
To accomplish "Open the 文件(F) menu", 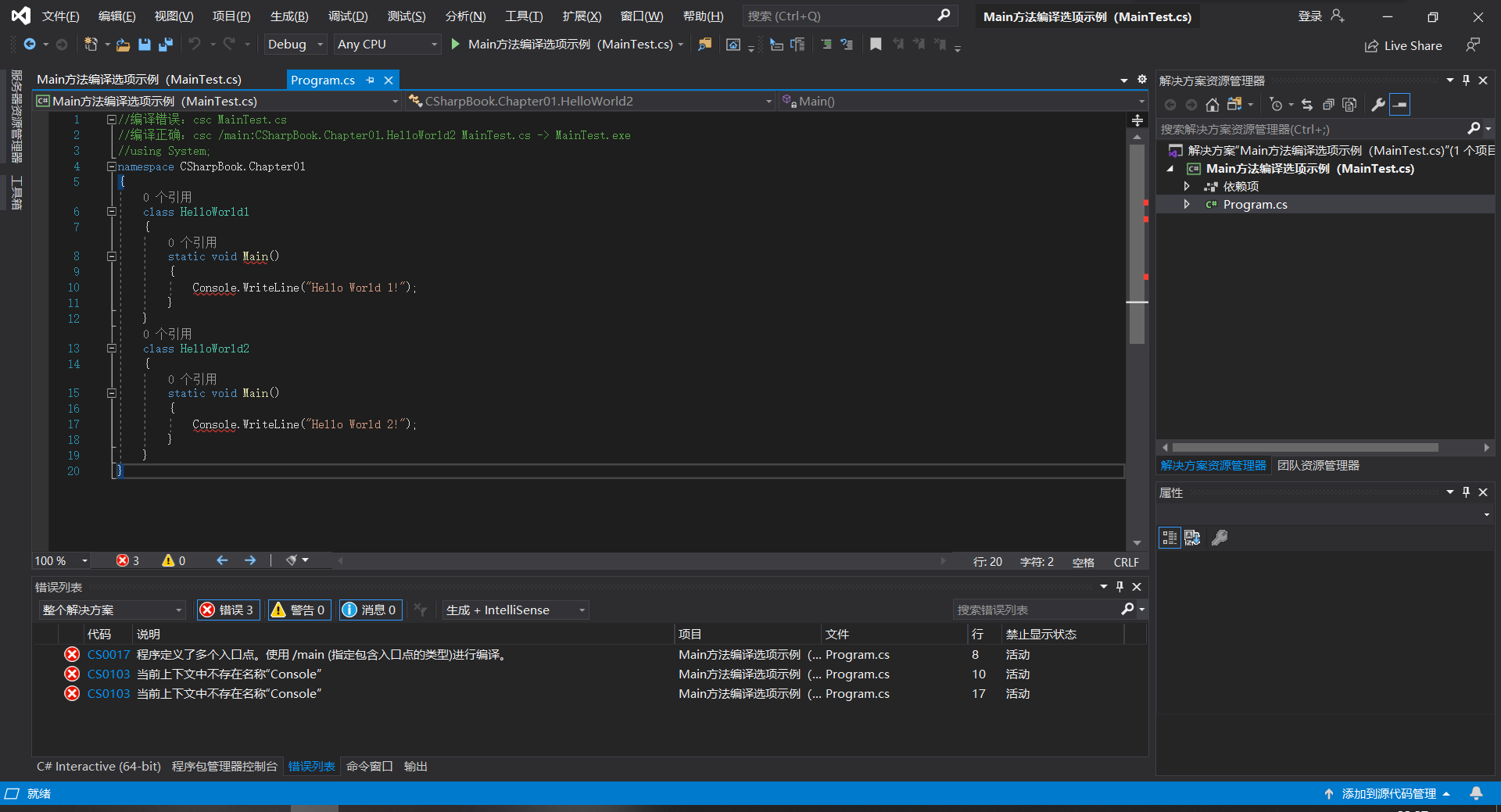I will [60, 16].
